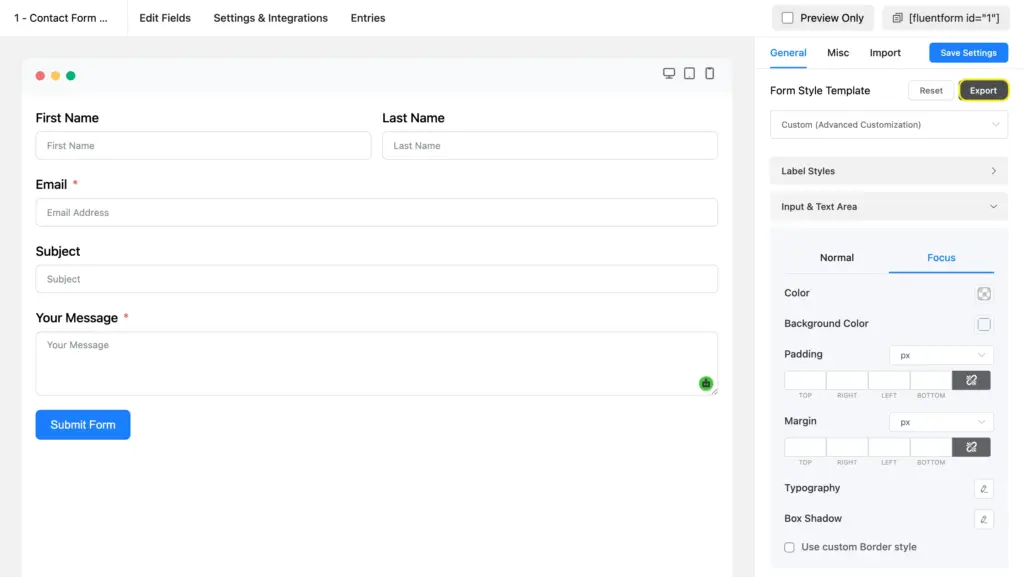
Task: Enable Use custom Border style
Action: 790,547
